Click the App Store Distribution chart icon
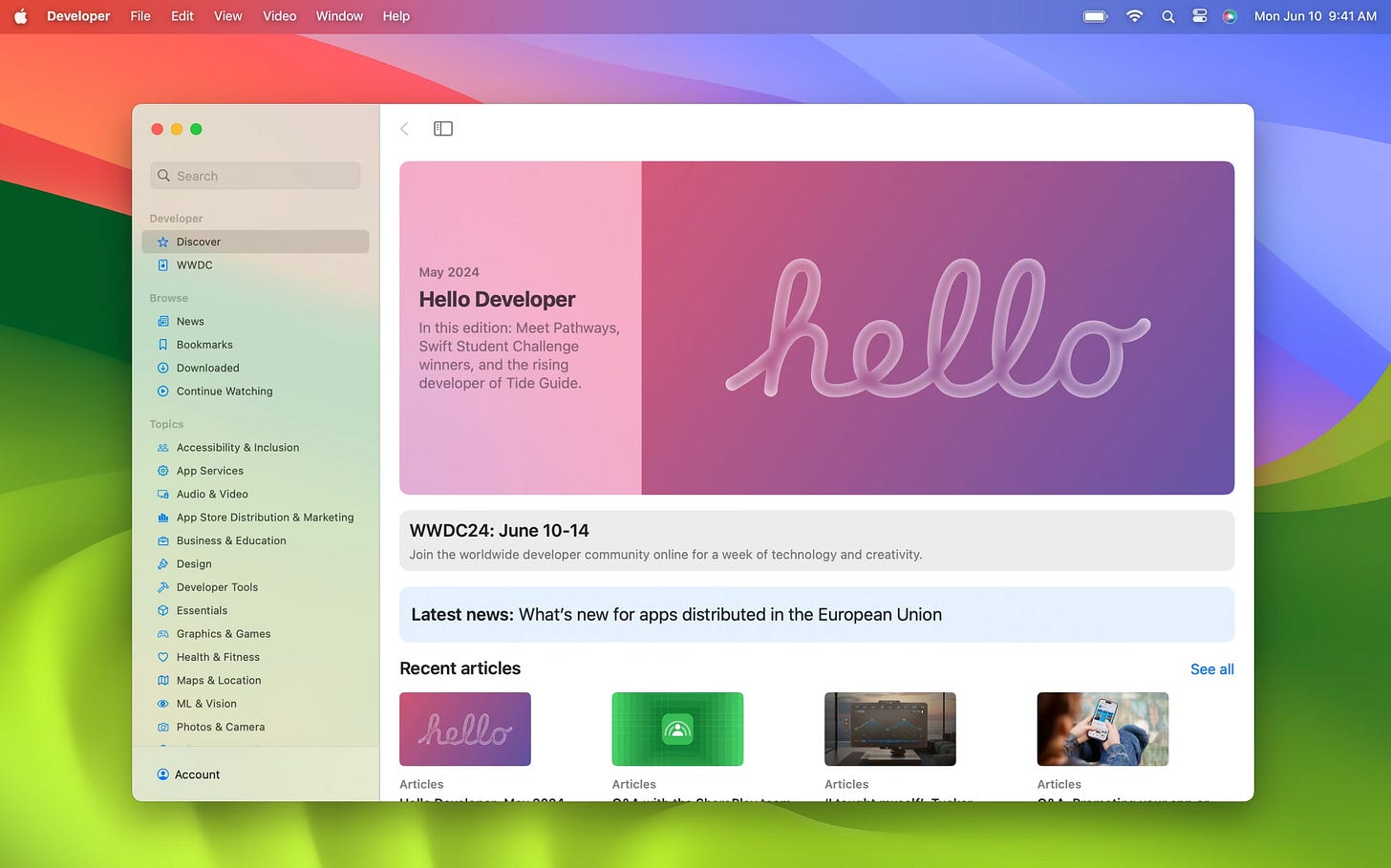The width and height of the screenshot is (1391, 868). click(x=162, y=518)
